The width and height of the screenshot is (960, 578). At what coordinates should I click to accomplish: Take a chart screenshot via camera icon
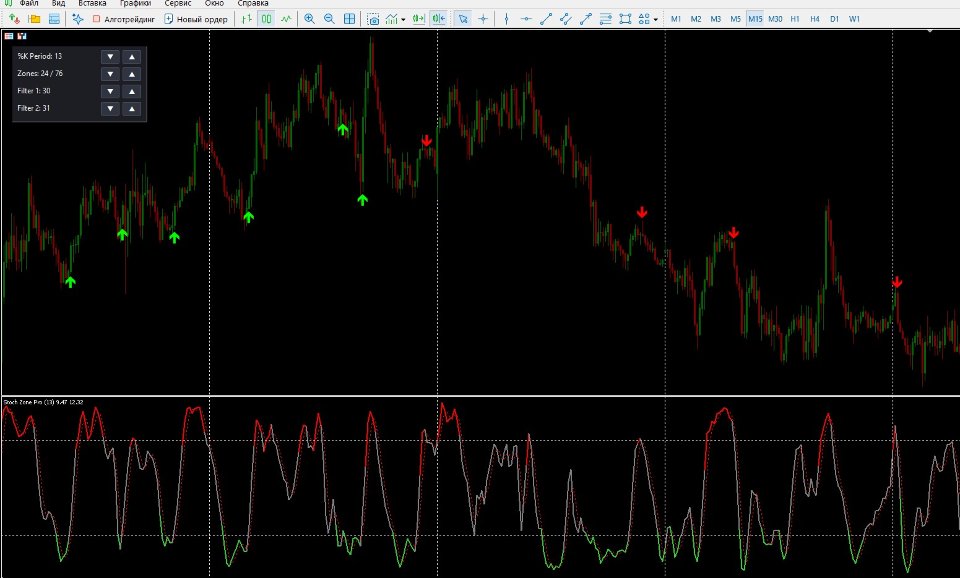click(373, 19)
